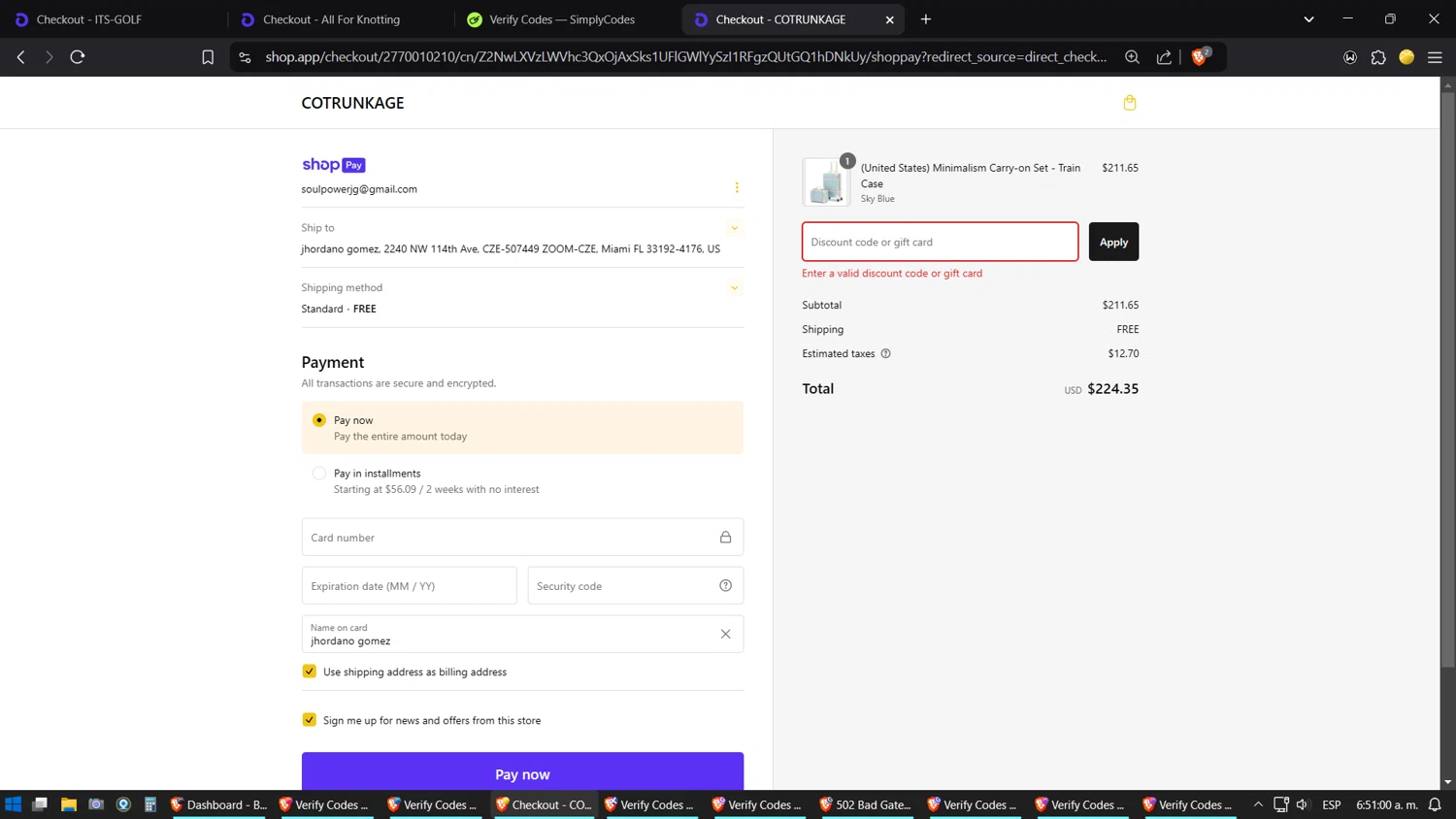The image size is (1456, 819).
Task: Click the 'Enter a valid discount code' error
Action: click(x=892, y=274)
